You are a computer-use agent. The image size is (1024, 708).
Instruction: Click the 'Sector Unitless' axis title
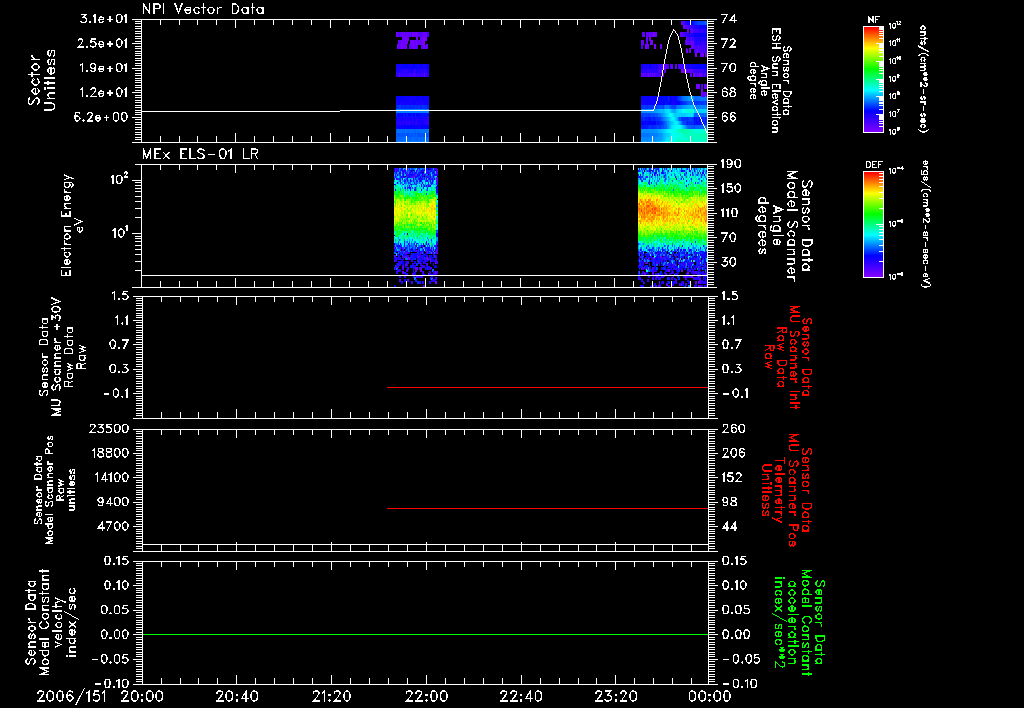tap(42, 80)
